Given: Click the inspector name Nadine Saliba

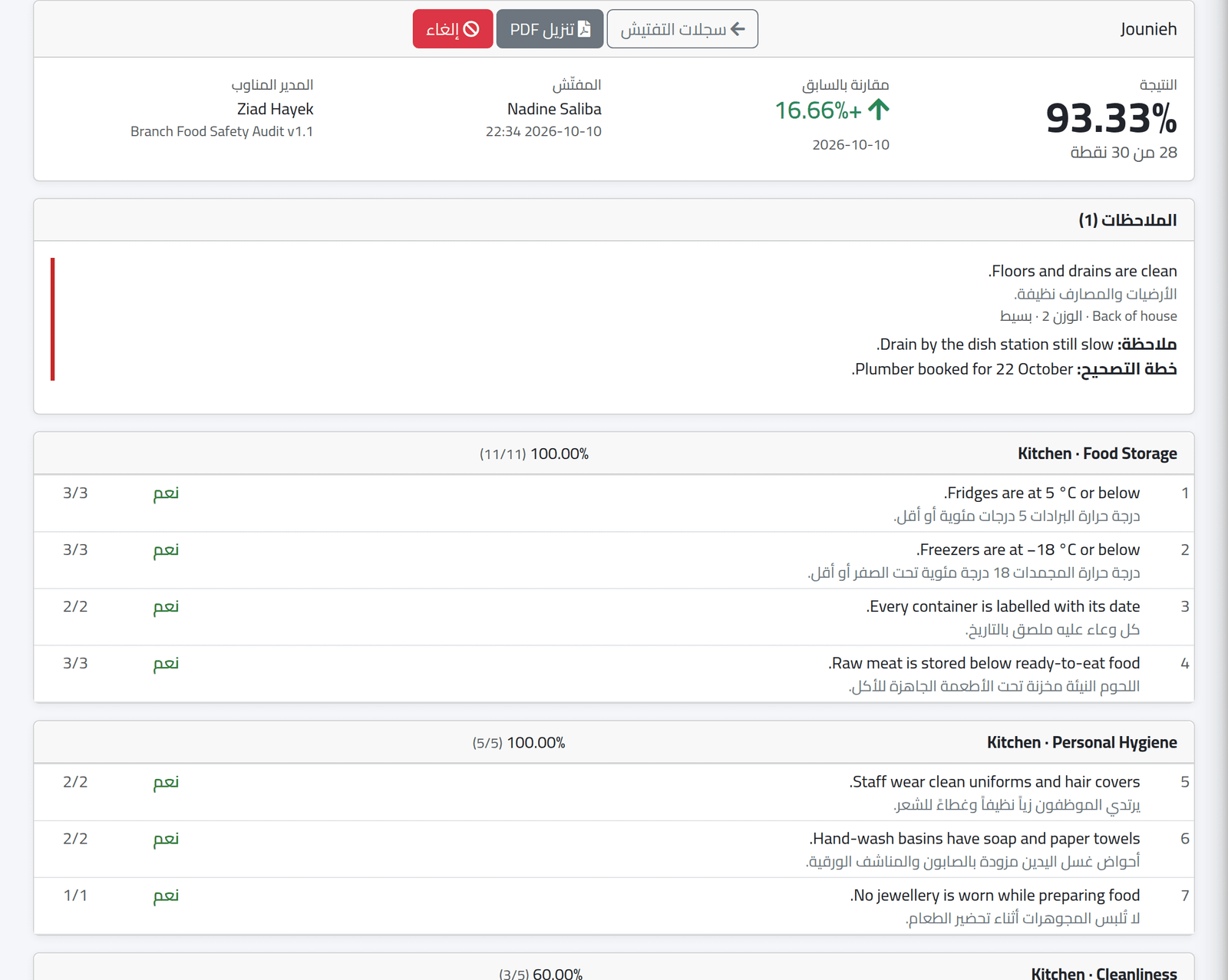Looking at the screenshot, I should [x=554, y=109].
